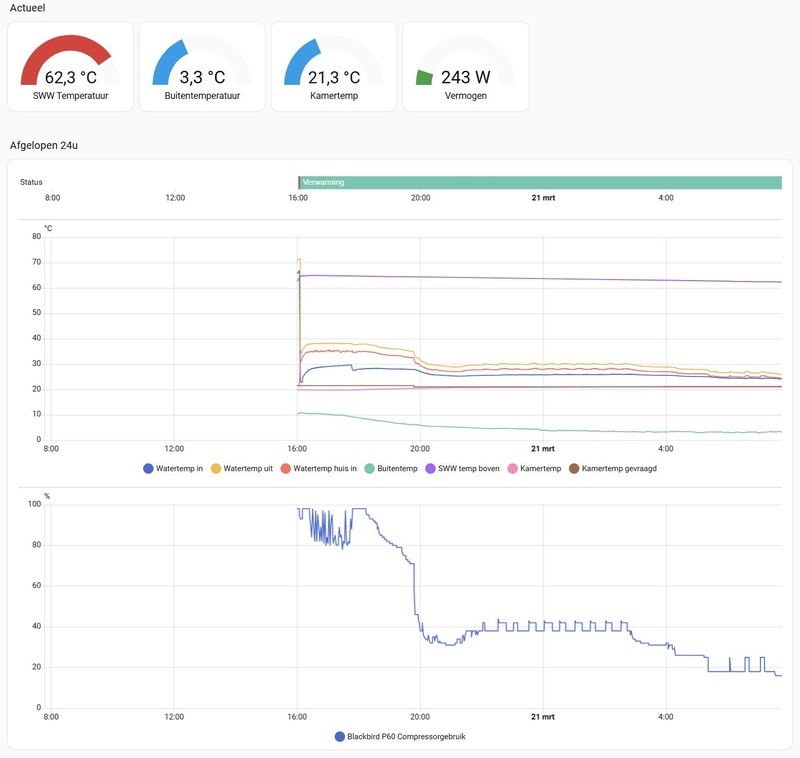Open the SWW Temperatuur gauge card
The height and width of the screenshot is (758, 800).
pos(70,66)
